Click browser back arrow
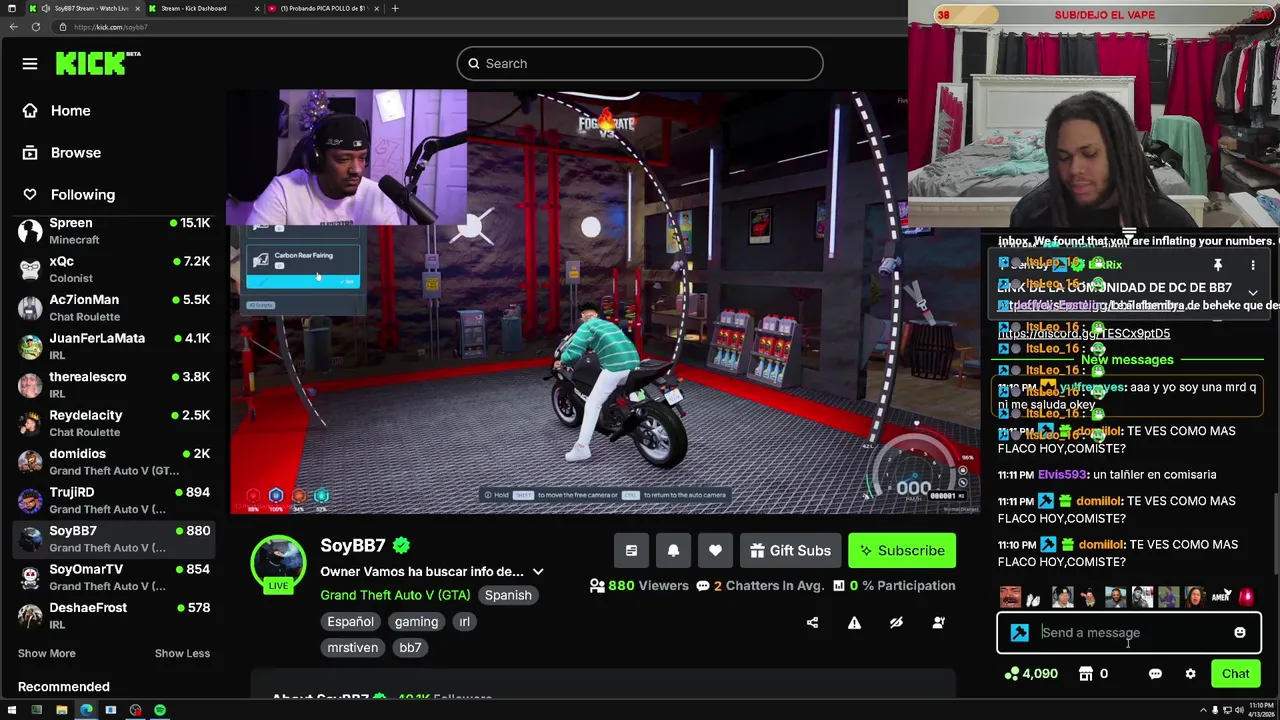Image resolution: width=1280 pixels, height=720 pixels. point(13,27)
